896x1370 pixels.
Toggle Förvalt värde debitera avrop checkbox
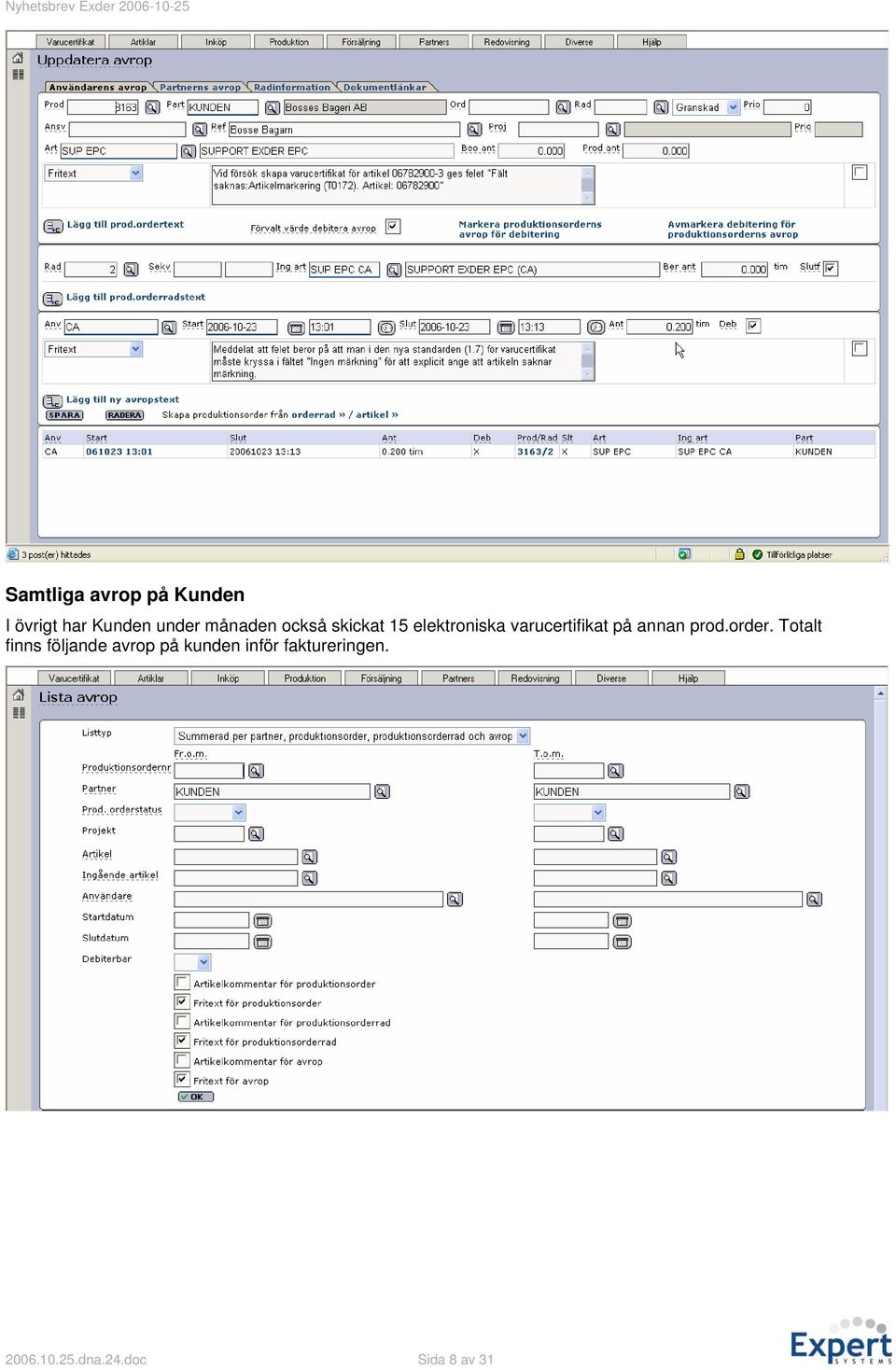[393, 226]
